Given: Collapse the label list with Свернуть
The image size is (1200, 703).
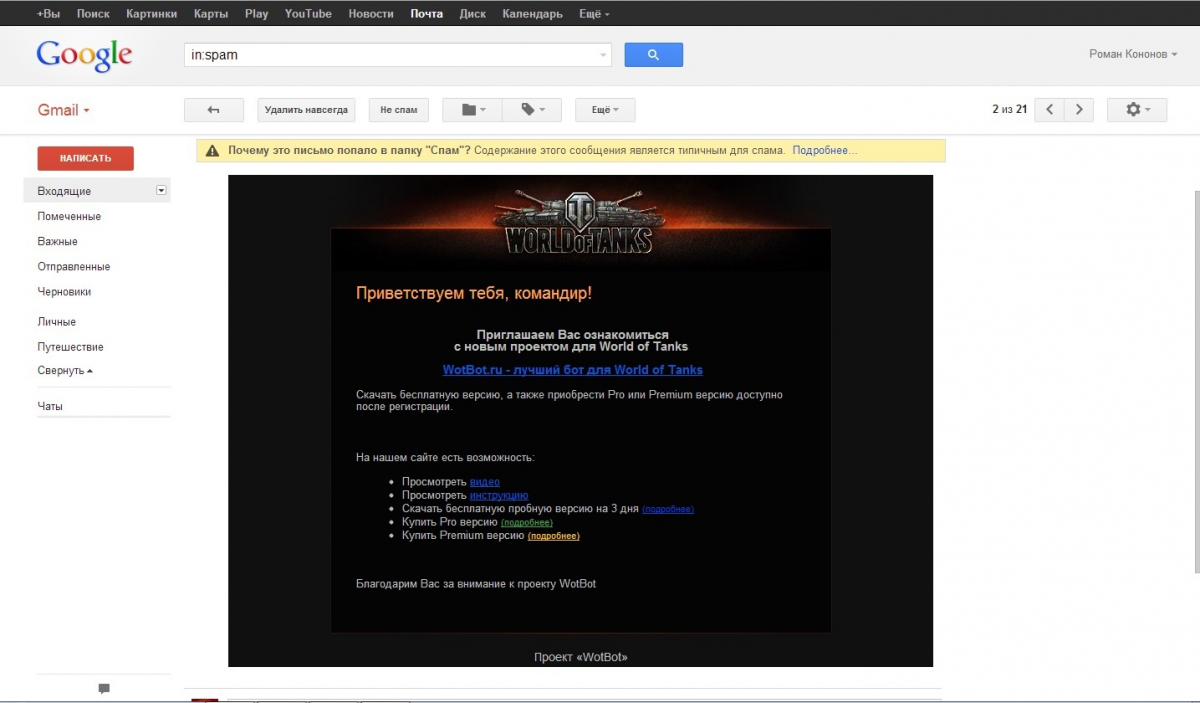Looking at the screenshot, I should 65,370.
